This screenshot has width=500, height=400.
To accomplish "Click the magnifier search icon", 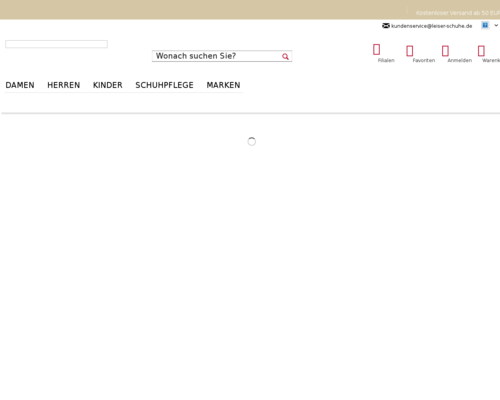I will coord(285,56).
